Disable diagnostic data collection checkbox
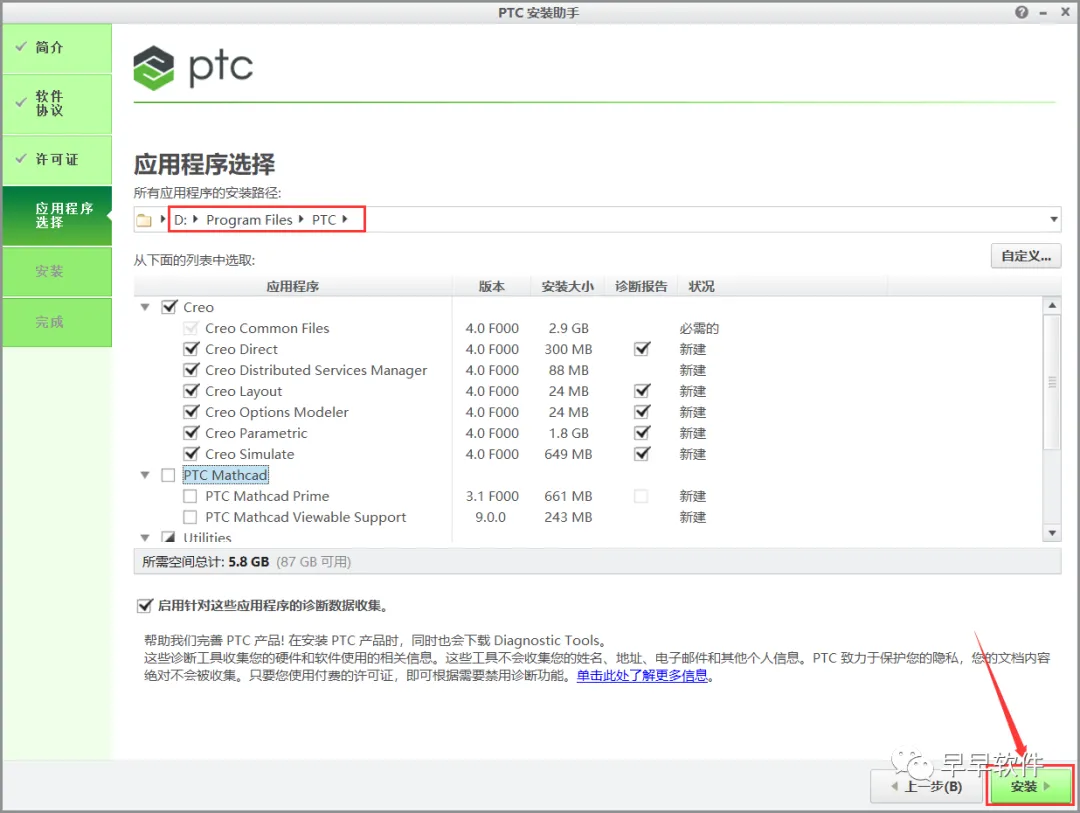This screenshot has height=813, width=1080. [x=144, y=606]
